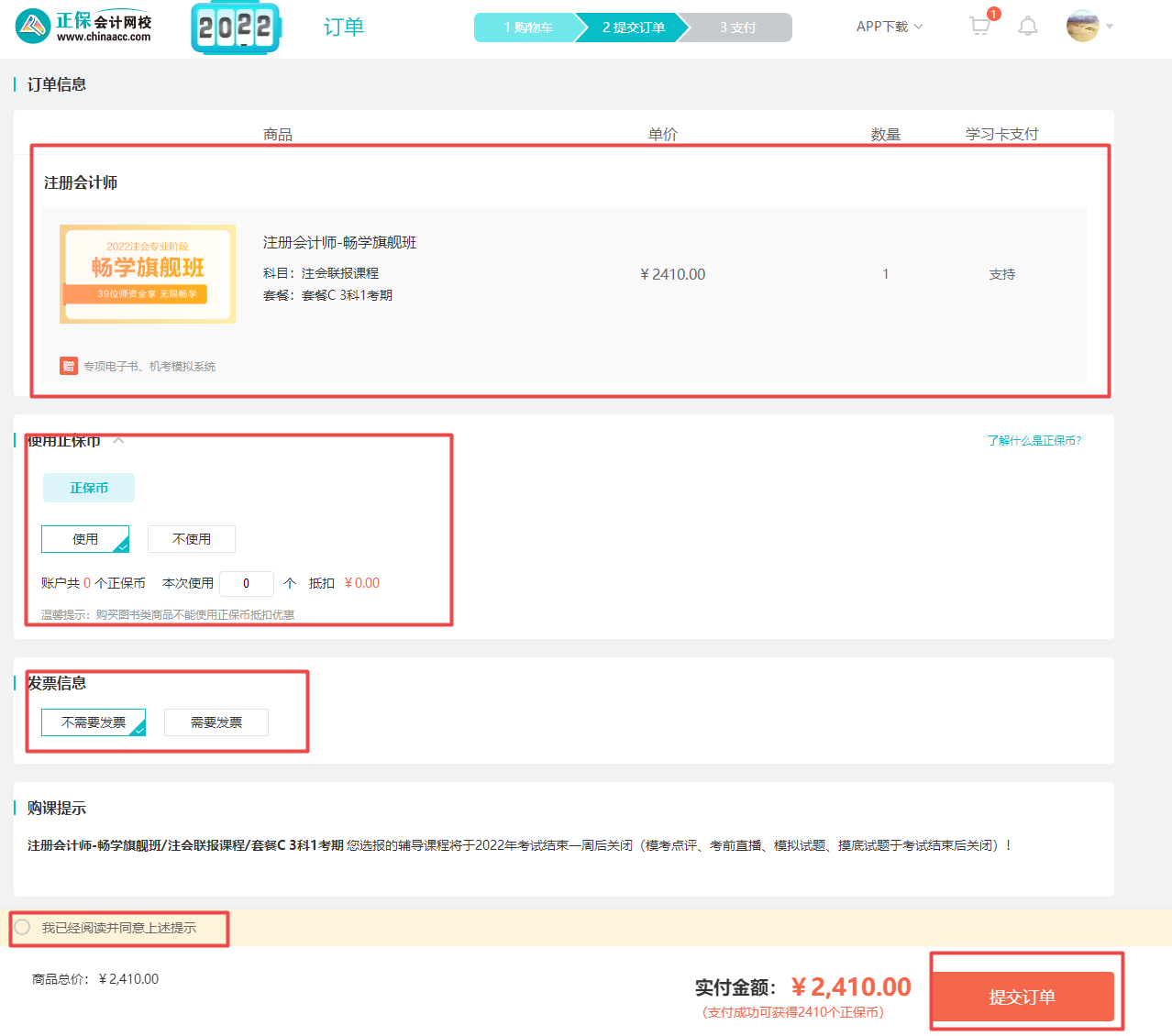The image size is (1172, 1036).
Task: Click the 2022 calendar banner icon
Action: pyautogui.click(x=236, y=28)
